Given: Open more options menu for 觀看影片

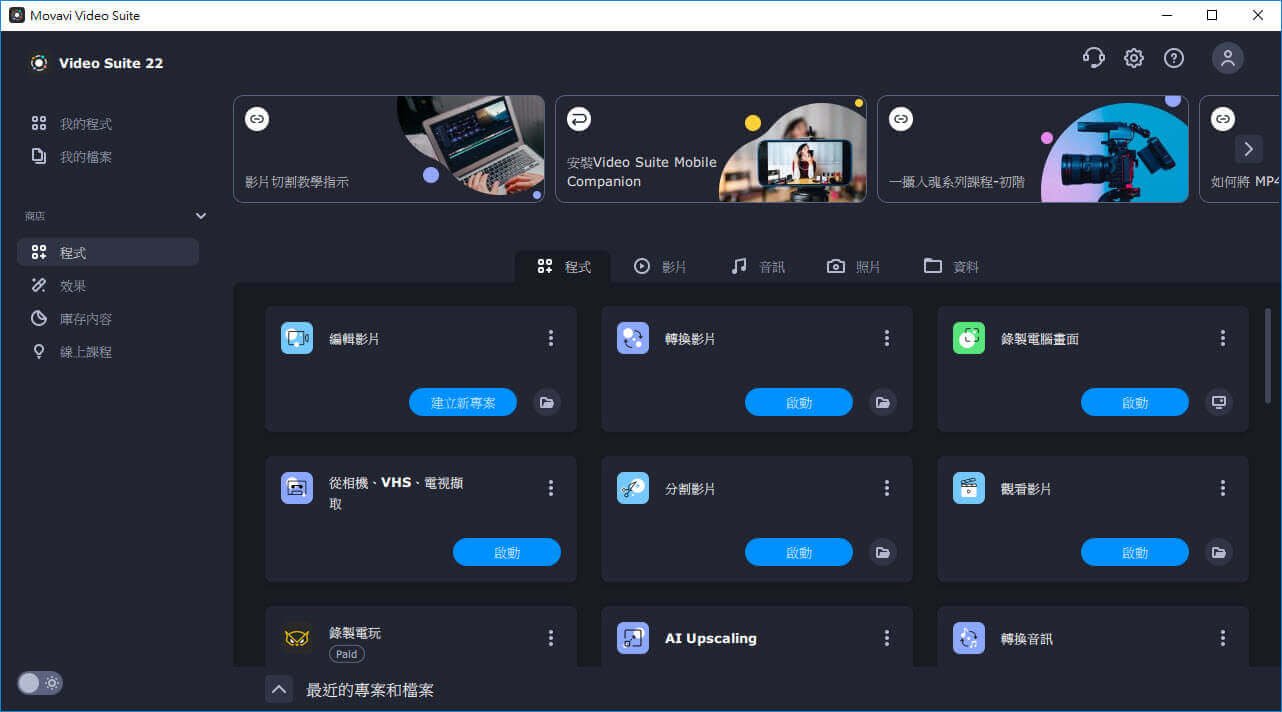Looking at the screenshot, I should 1223,488.
